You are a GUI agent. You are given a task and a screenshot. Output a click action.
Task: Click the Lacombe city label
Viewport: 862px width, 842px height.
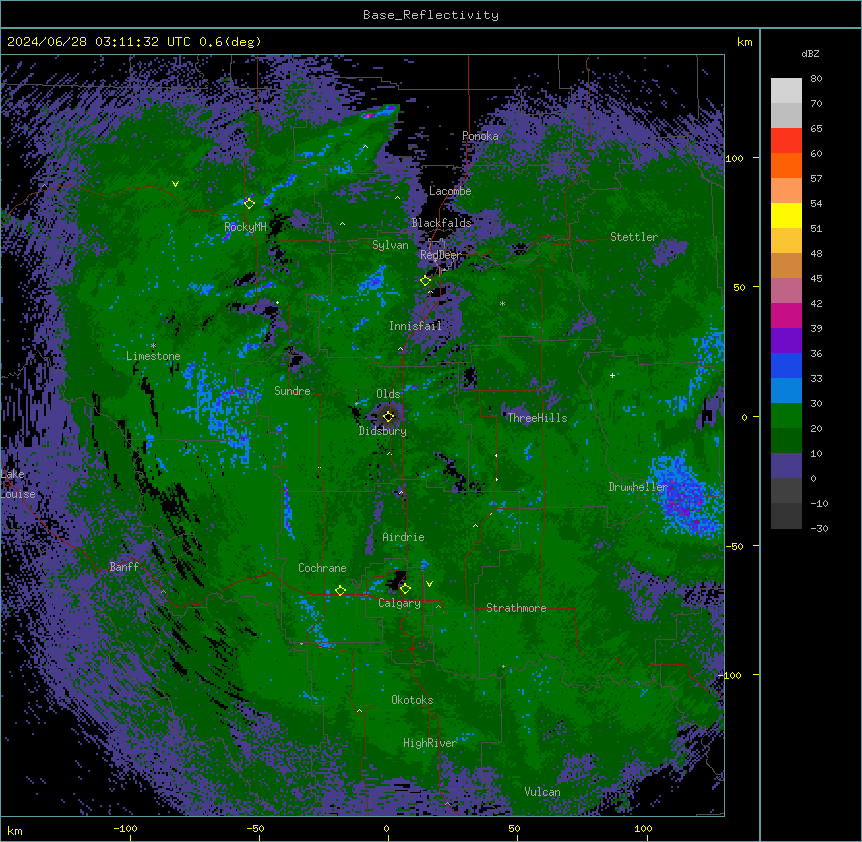[x=450, y=191]
